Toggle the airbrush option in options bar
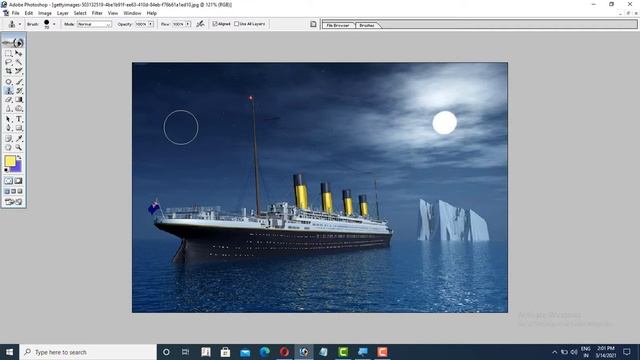Image resolution: width=640 pixels, height=360 pixels. [200, 24]
